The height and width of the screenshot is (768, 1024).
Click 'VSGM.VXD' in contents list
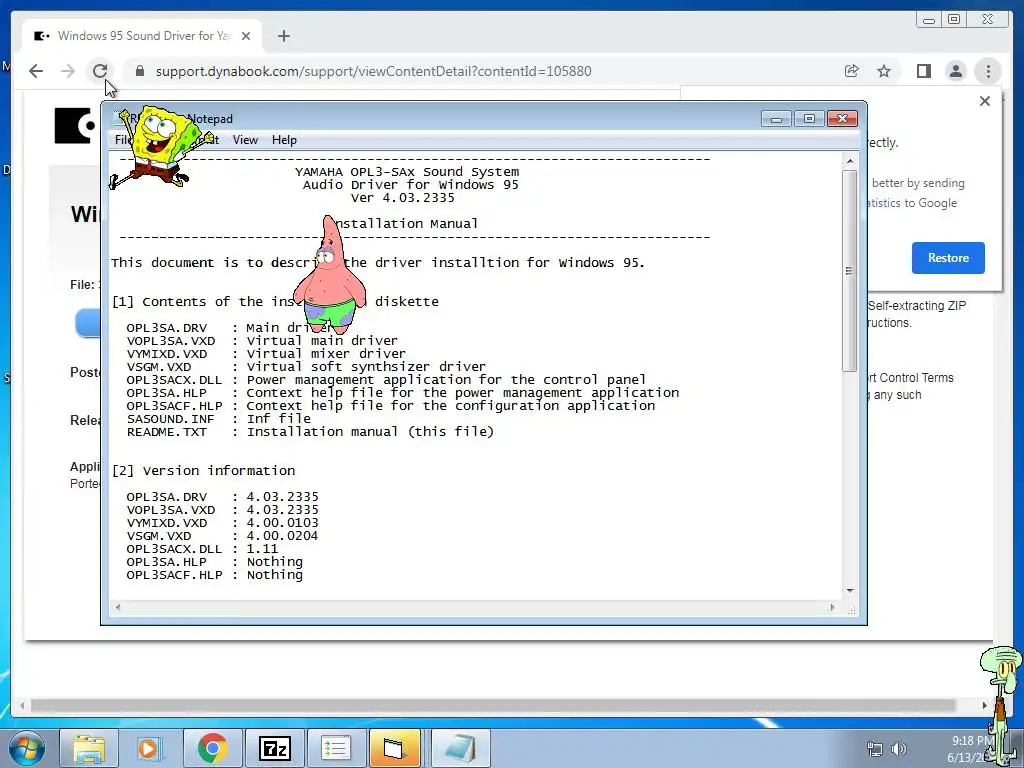[159, 366]
